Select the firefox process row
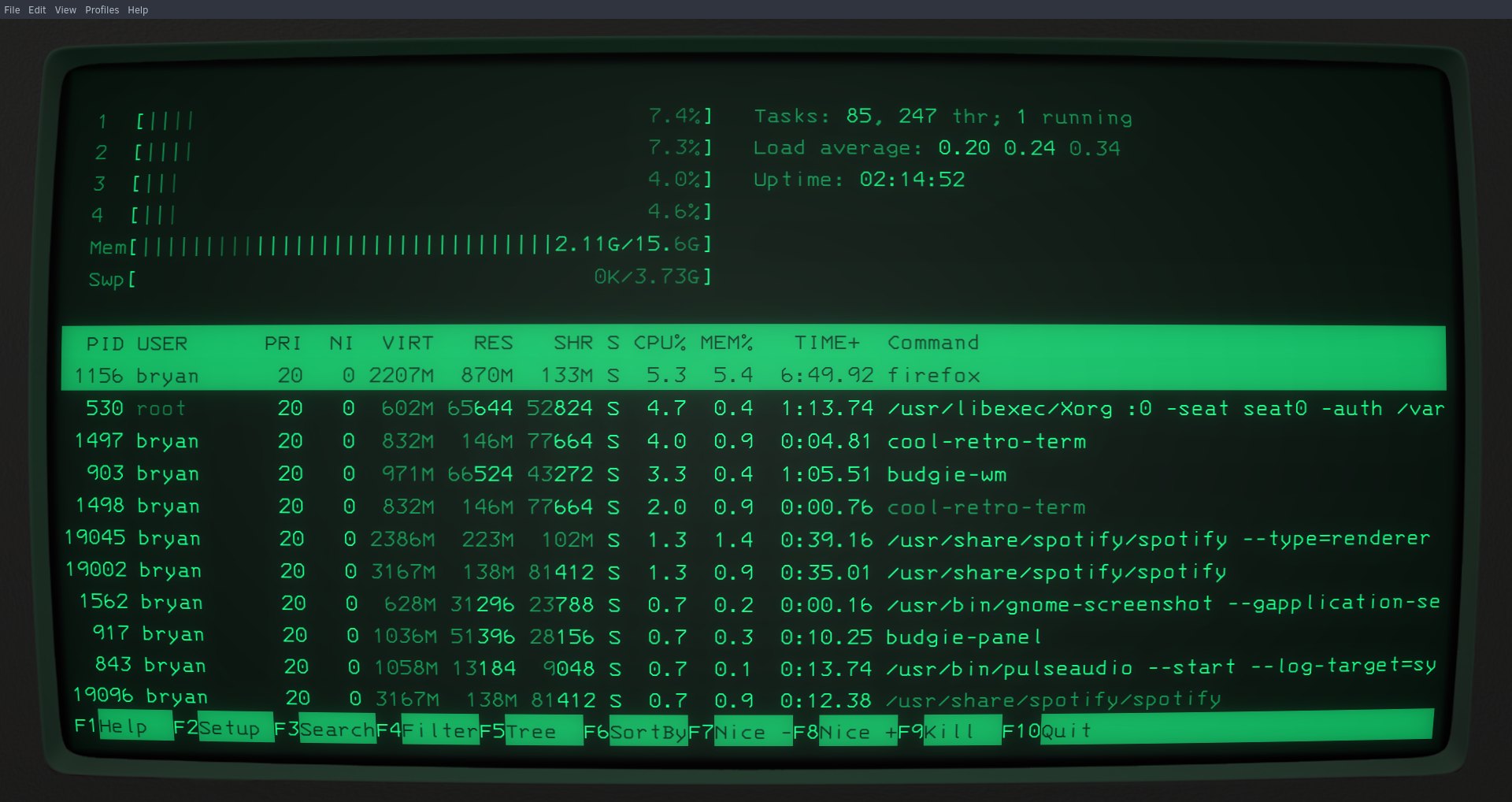This screenshot has width=1512, height=802. 754,376
